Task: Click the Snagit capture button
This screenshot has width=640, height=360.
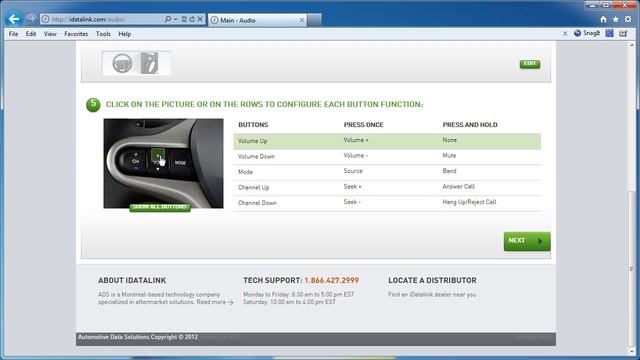Action: 587,33
